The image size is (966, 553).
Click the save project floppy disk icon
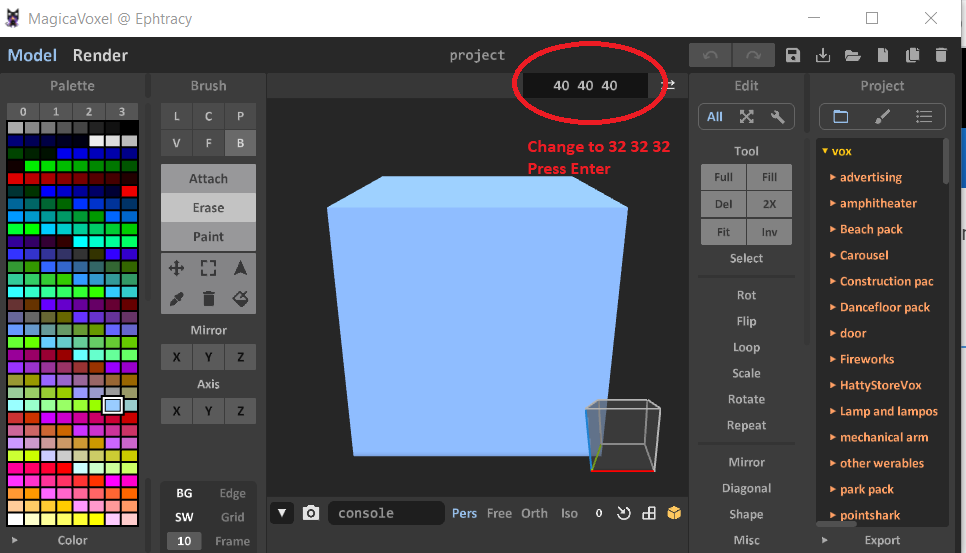793,56
